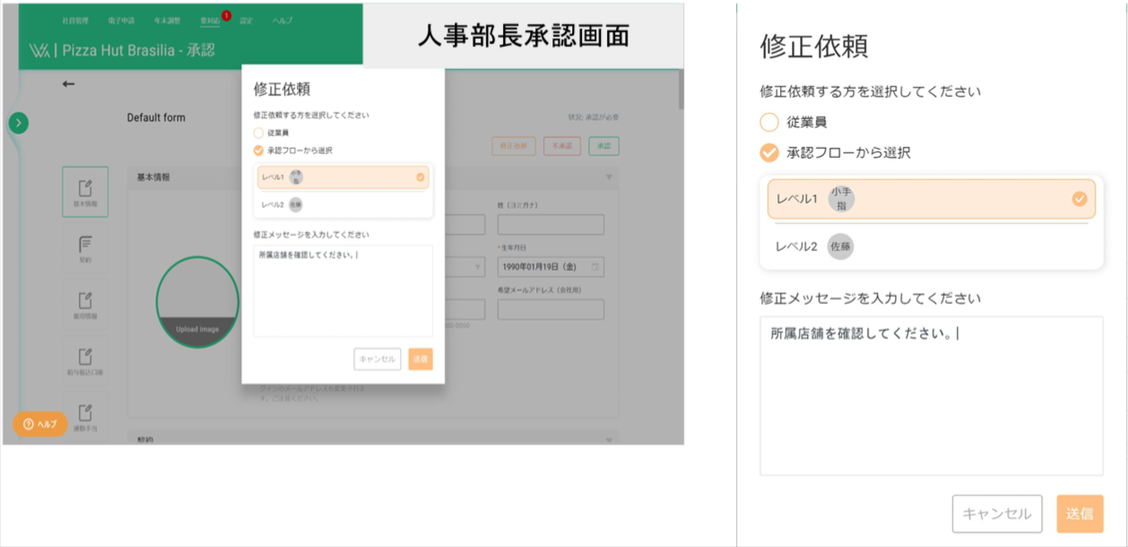Open the 給与振込口座 sidebar icon

point(85,361)
